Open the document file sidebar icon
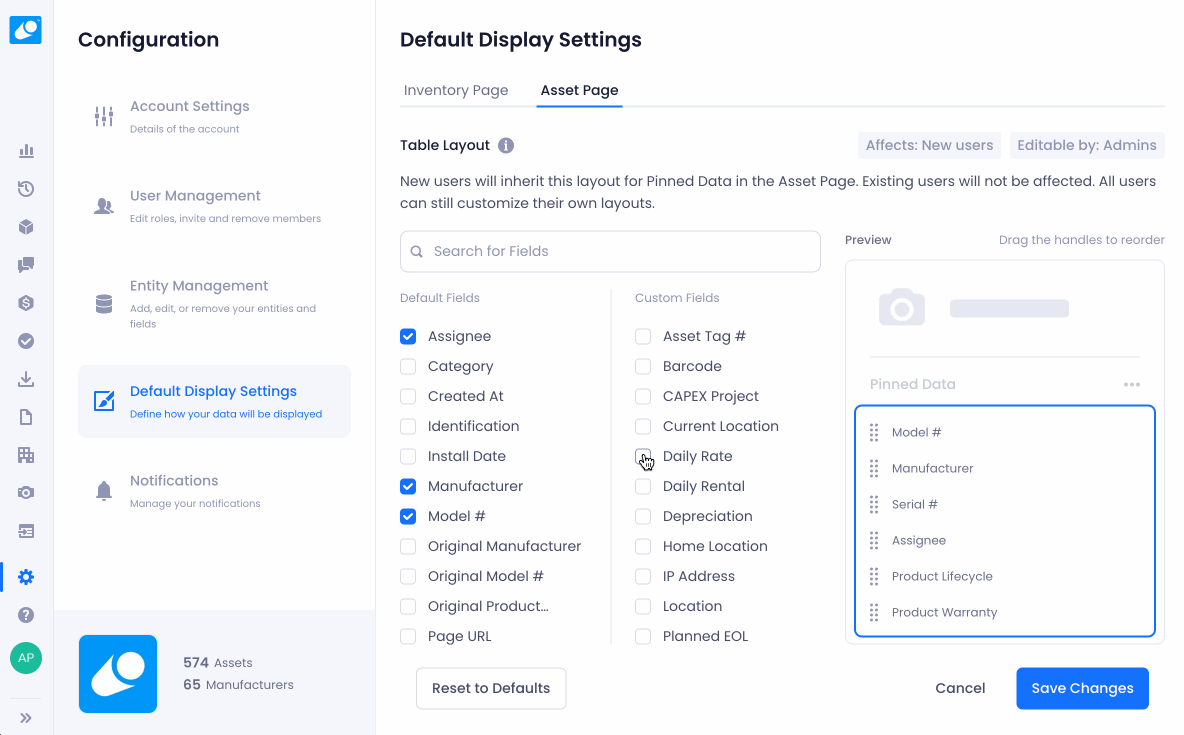This screenshot has width=1184, height=735. pyautogui.click(x=26, y=417)
